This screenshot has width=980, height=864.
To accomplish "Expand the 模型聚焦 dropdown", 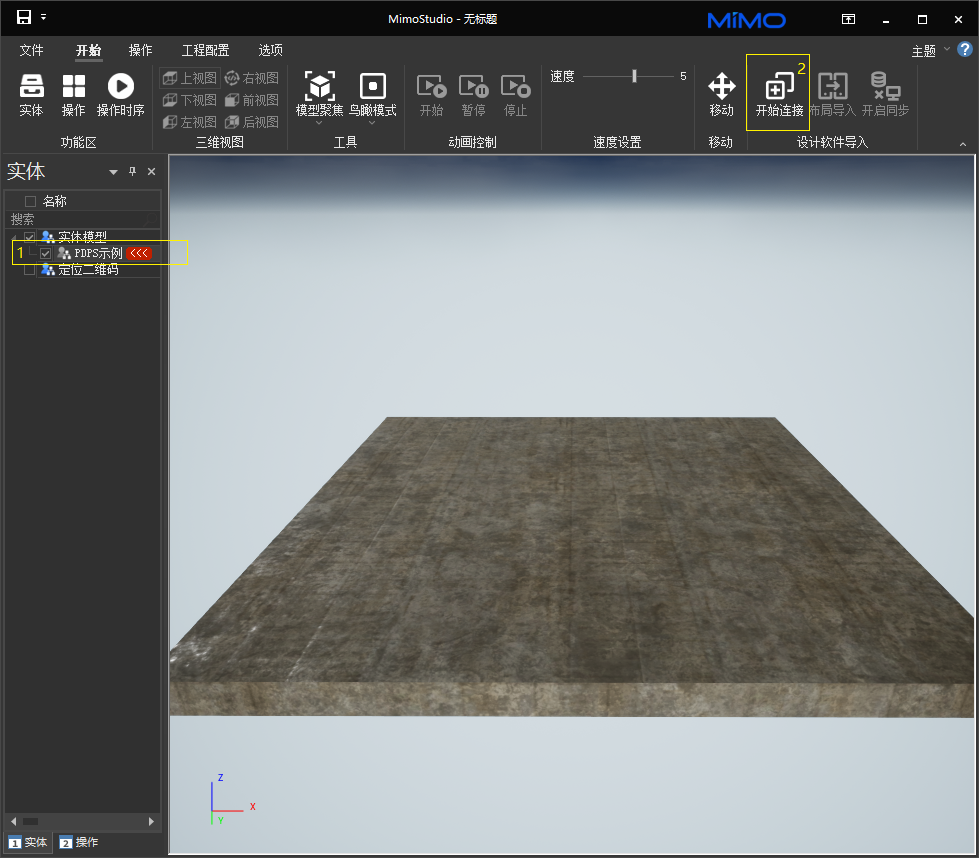I will 319,123.
